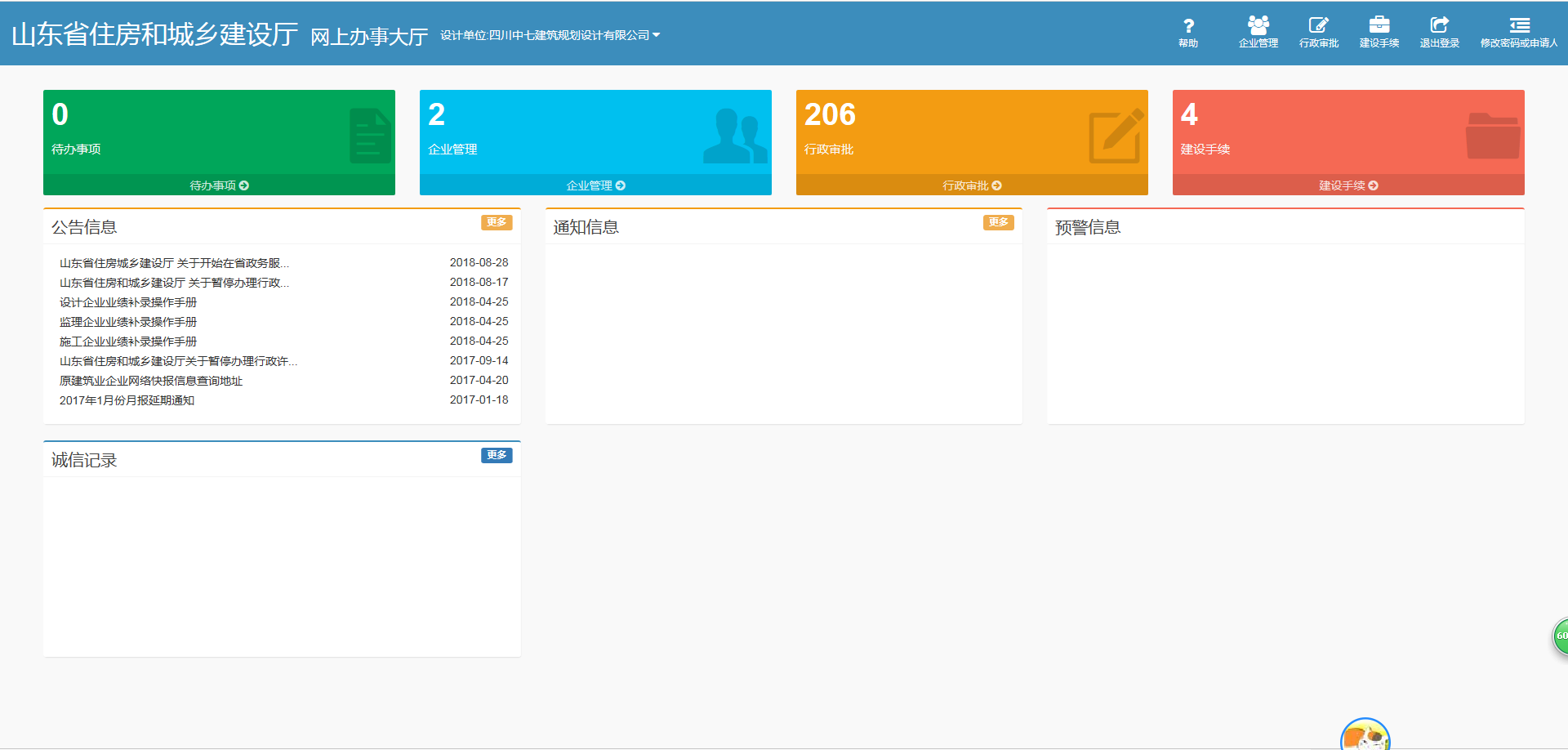The image size is (1568, 750).
Task: Click 更多 button in 公告信息 panel
Action: [497, 222]
